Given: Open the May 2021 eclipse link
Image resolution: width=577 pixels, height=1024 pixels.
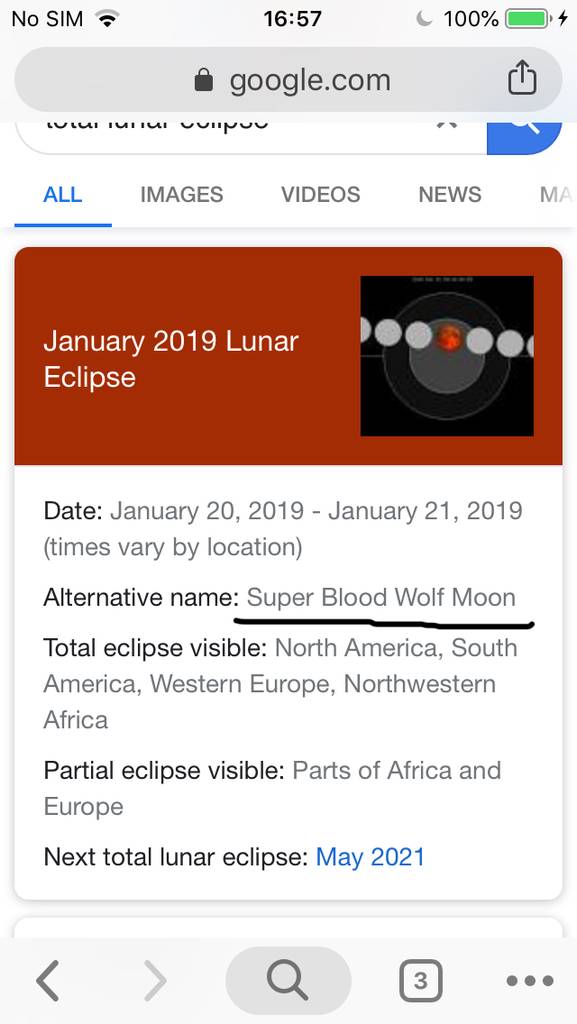Looking at the screenshot, I should 370,857.
